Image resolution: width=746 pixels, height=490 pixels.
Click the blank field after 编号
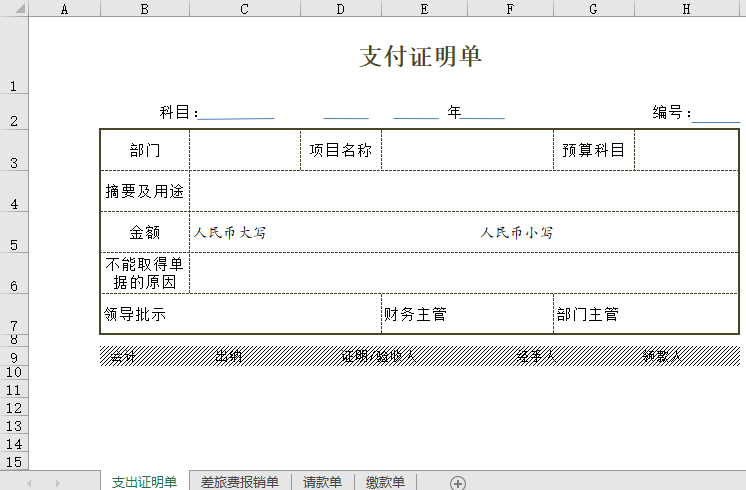(716, 114)
